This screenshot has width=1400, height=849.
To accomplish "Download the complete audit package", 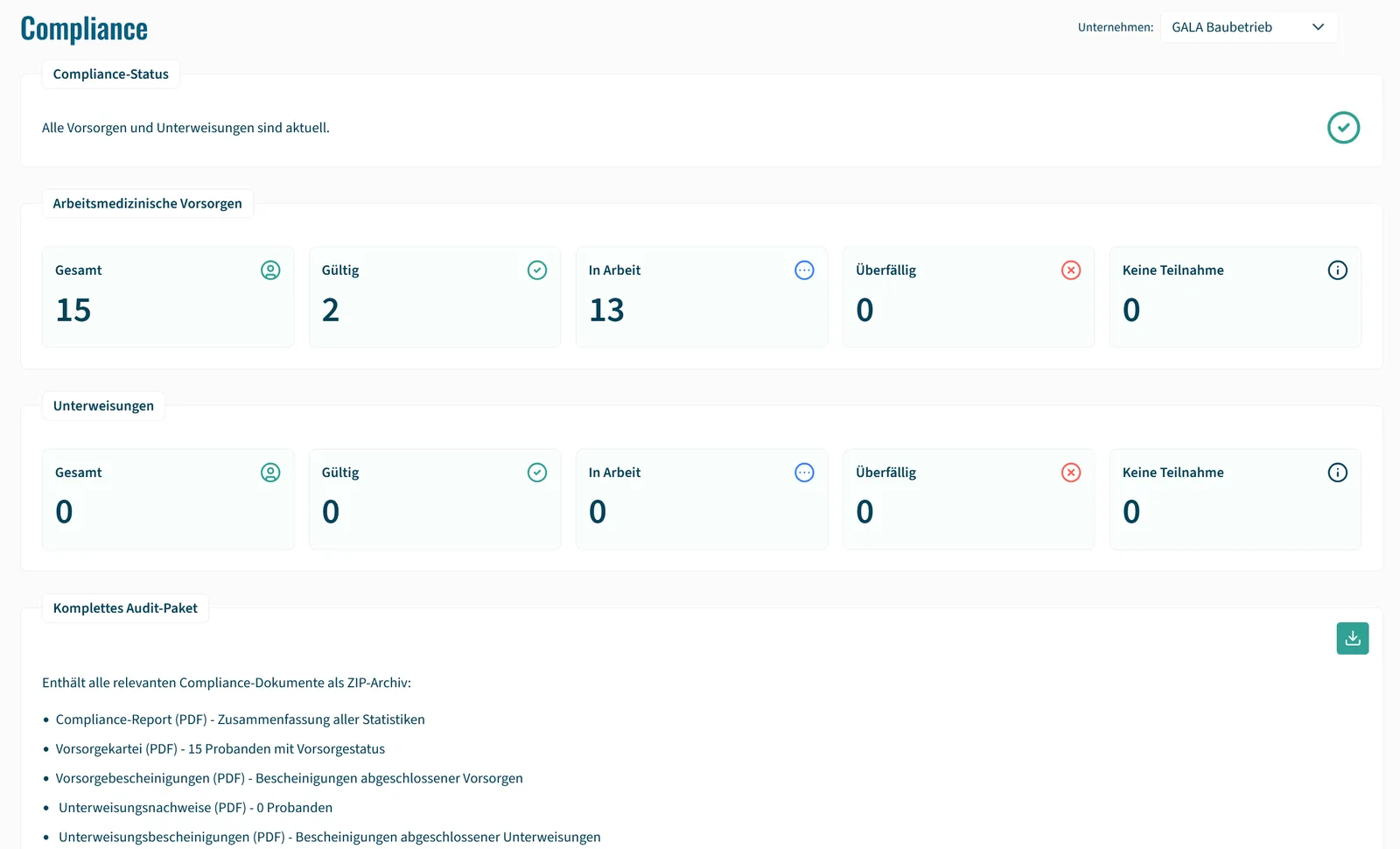I will [1353, 638].
